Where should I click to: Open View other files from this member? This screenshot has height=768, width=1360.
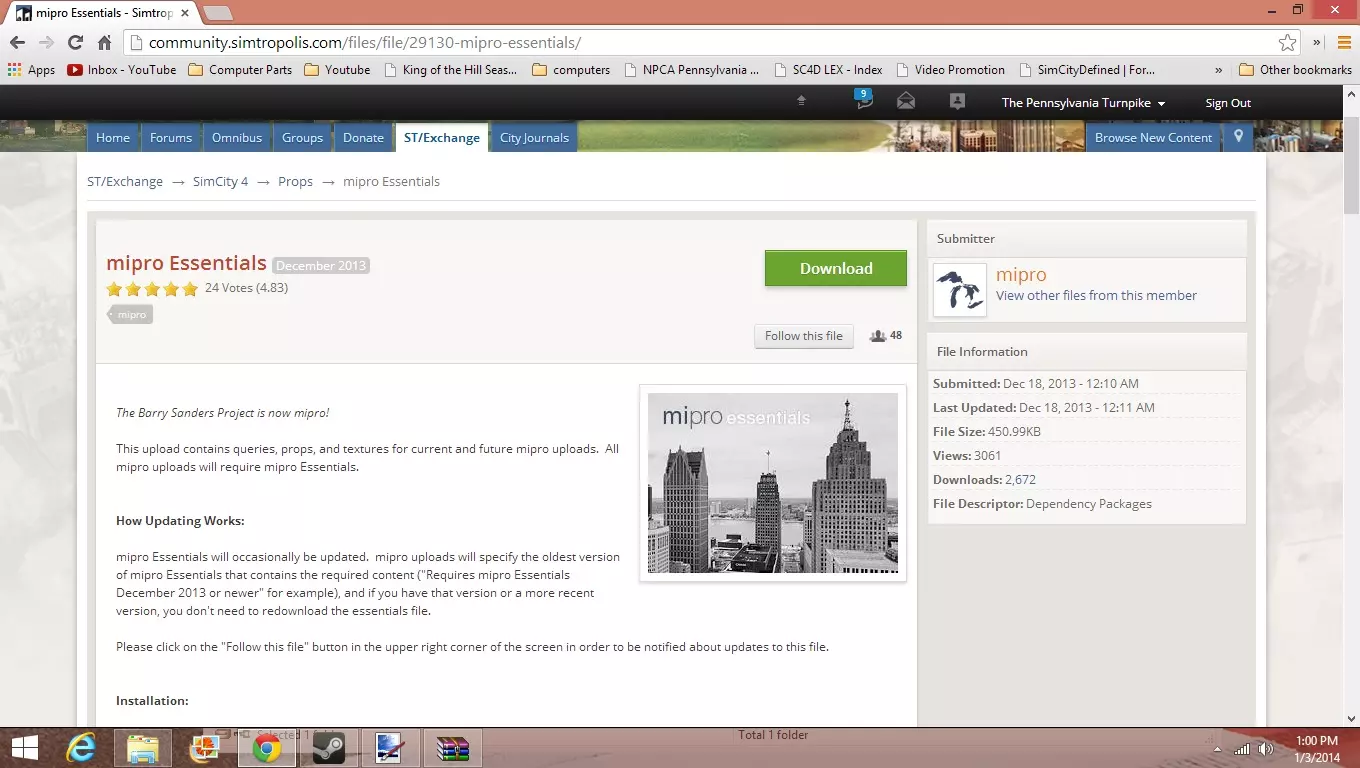[x=1096, y=295]
